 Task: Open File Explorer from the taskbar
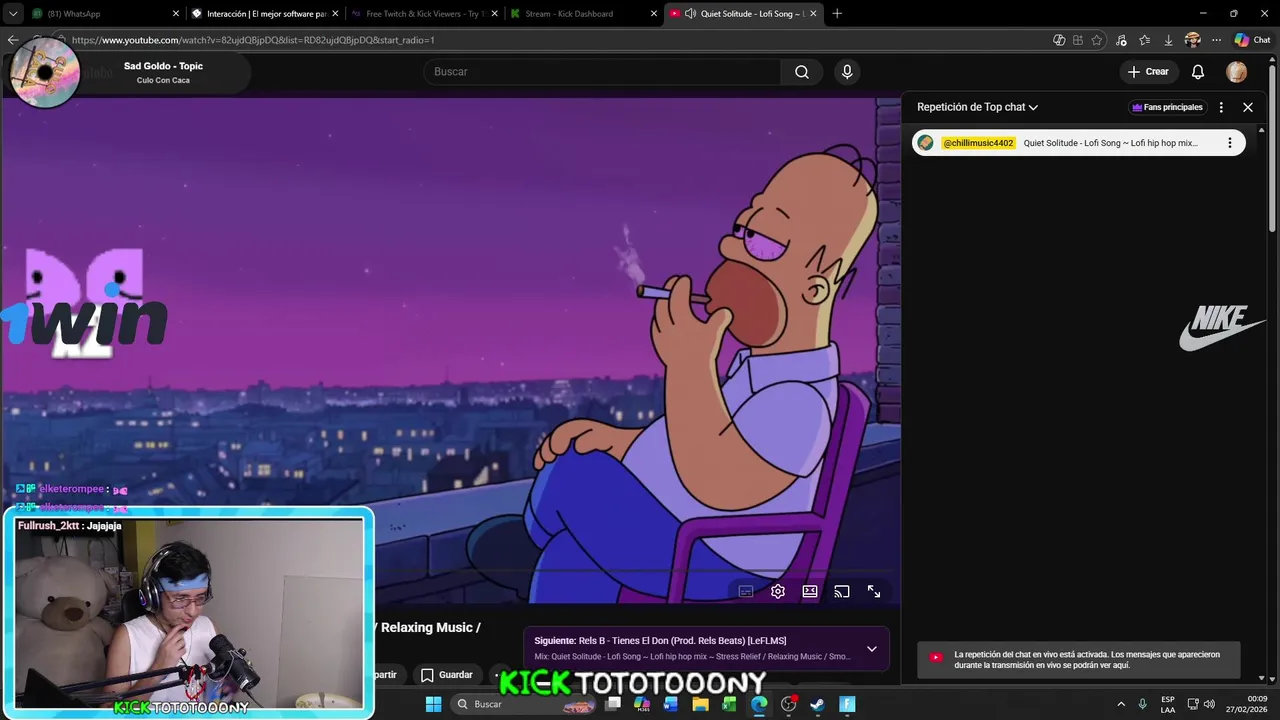[x=700, y=704]
